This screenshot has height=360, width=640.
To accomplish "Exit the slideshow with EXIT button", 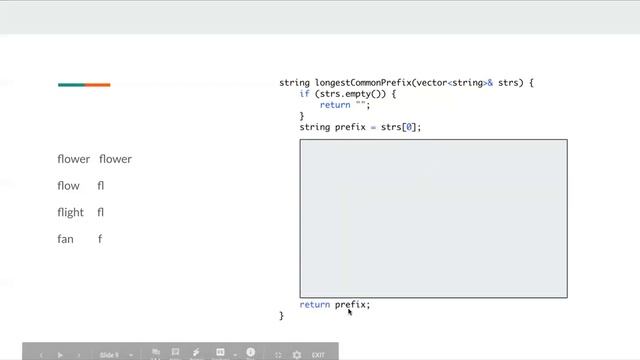I will point(318,355).
